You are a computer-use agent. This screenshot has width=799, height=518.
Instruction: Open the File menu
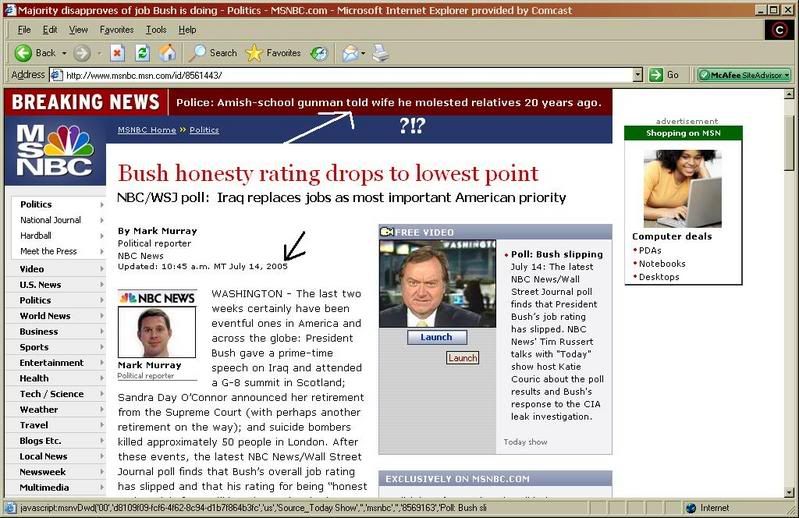[24, 30]
